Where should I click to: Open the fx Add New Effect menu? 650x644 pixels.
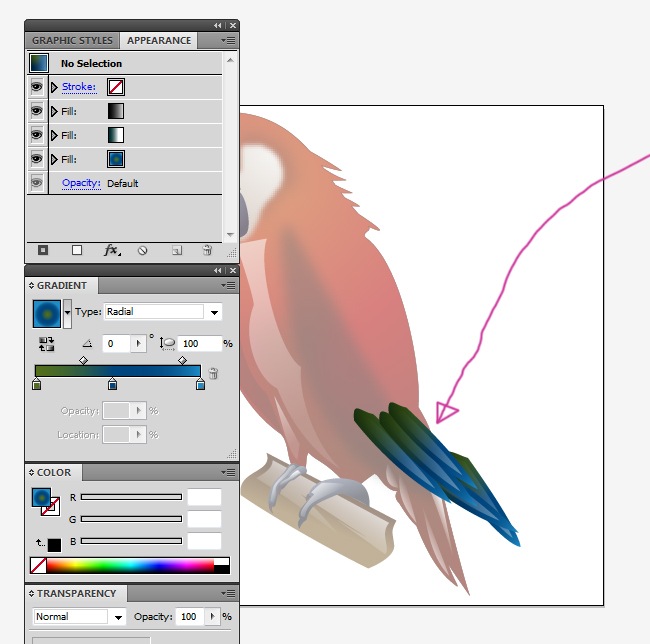(112, 250)
